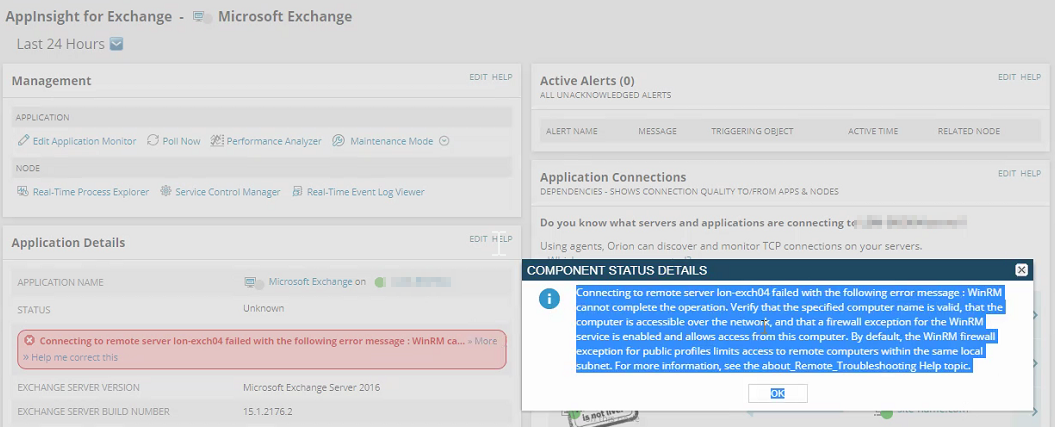
Task: Click Edit on the Application Connections panel
Action: (1006, 173)
